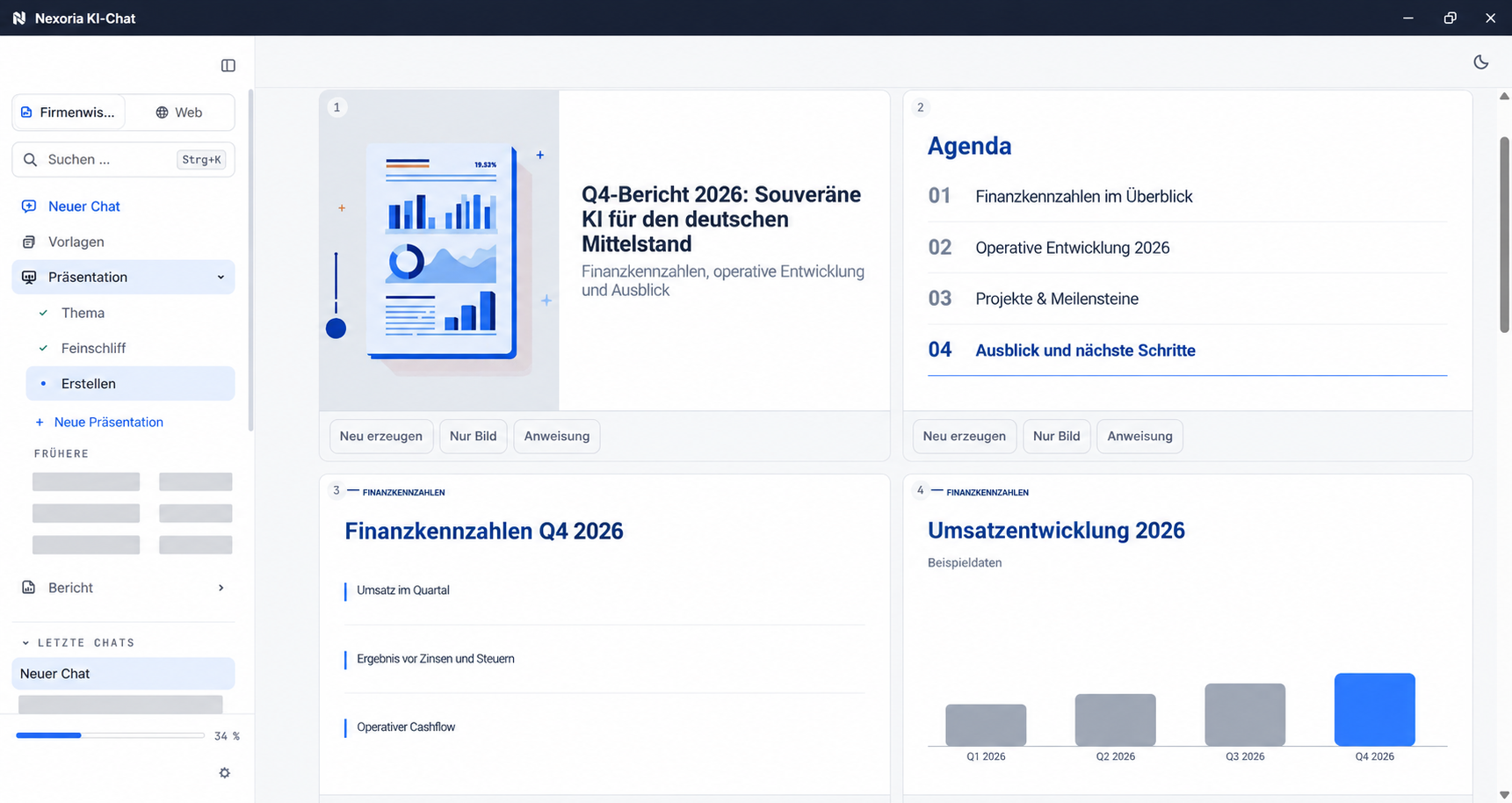Click Anweisung under Agenda slide
This screenshot has height=803, width=1512.
pyautogui.click(x=1140, y=436)
